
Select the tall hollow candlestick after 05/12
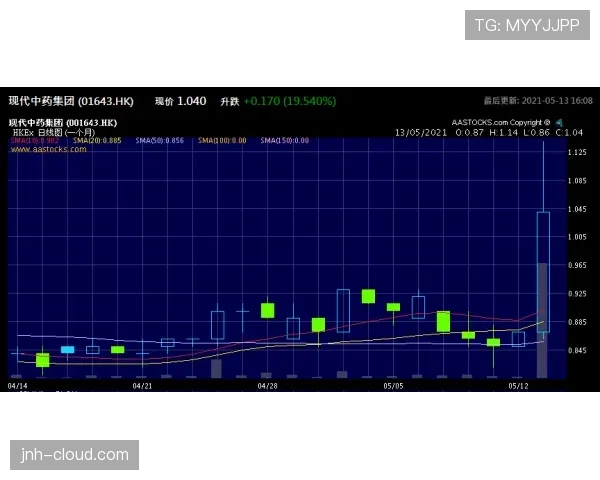point(543,272)
